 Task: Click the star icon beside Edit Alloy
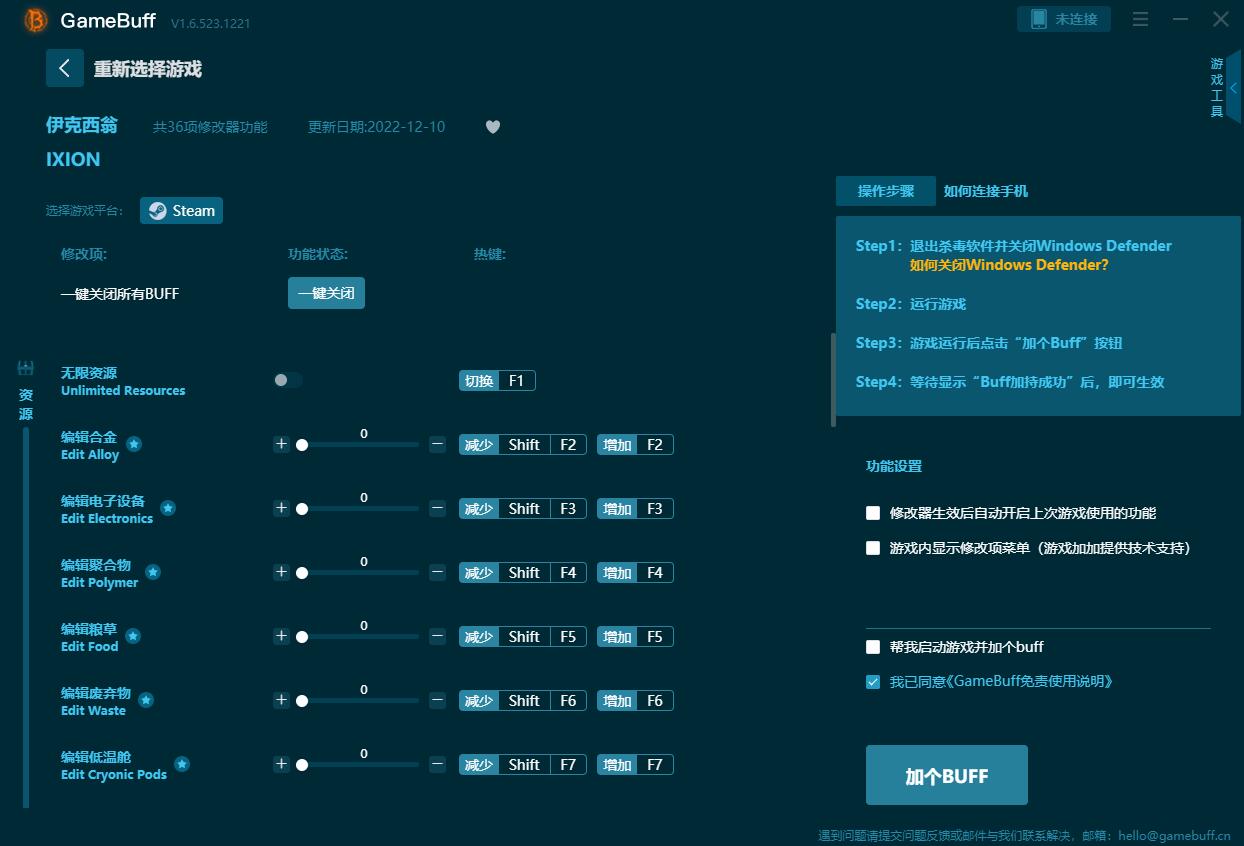coord(133,444)
